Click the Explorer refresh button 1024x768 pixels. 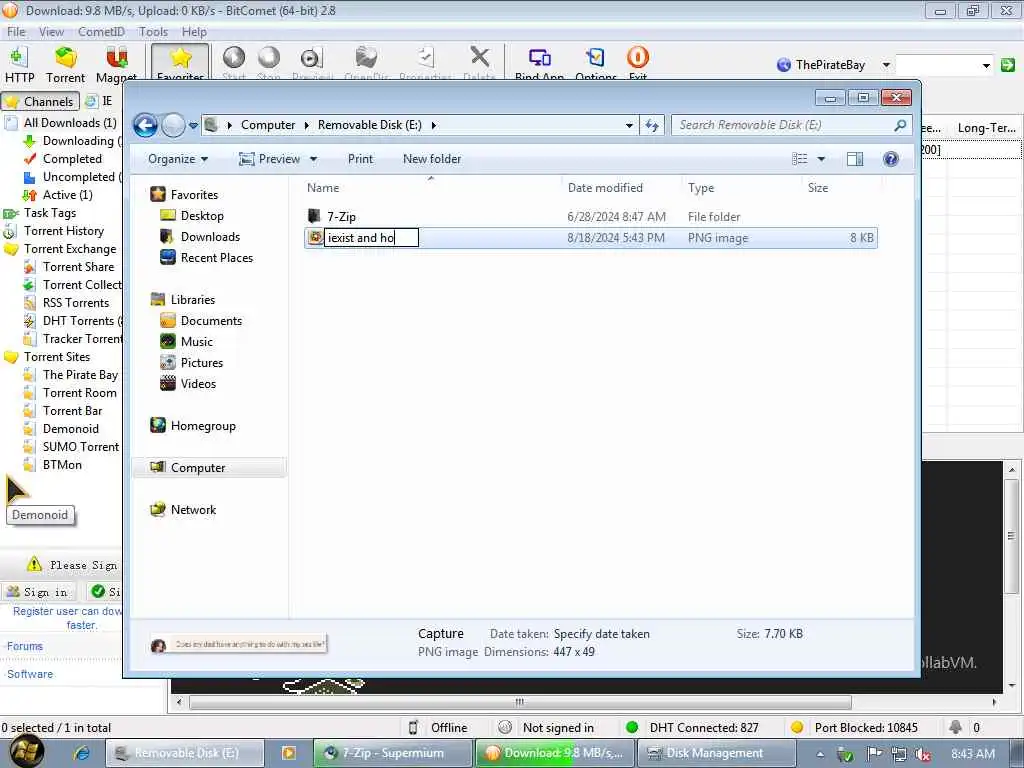(x=652, y=125)
